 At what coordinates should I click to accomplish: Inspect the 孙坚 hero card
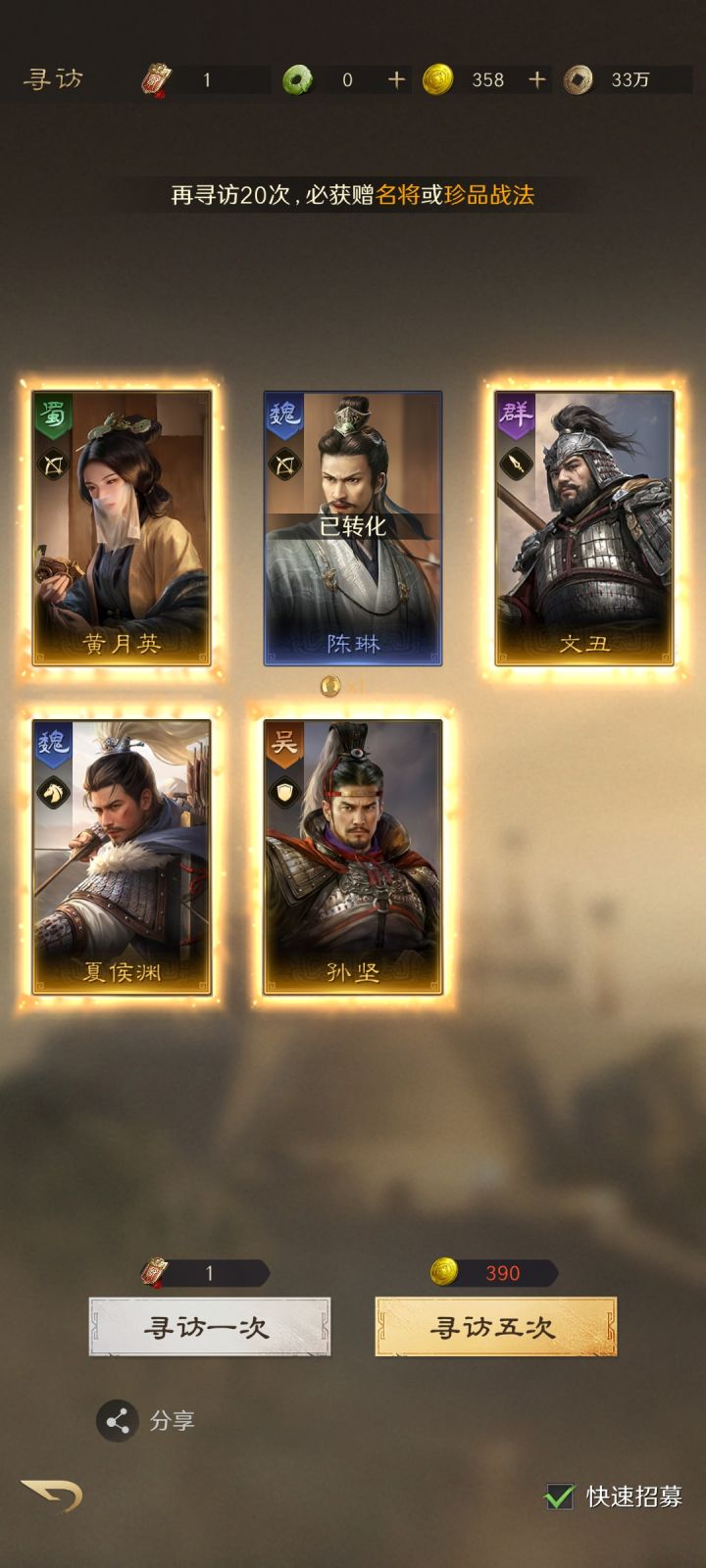coord(353,857)
